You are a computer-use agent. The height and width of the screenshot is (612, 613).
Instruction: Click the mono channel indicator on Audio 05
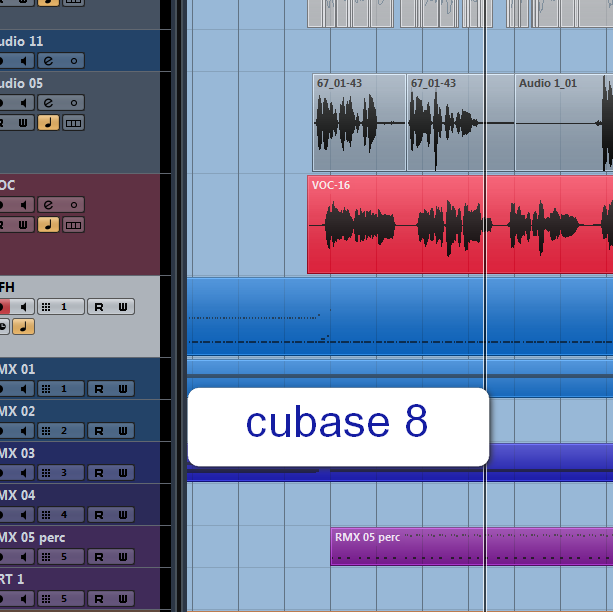point(73,103)
